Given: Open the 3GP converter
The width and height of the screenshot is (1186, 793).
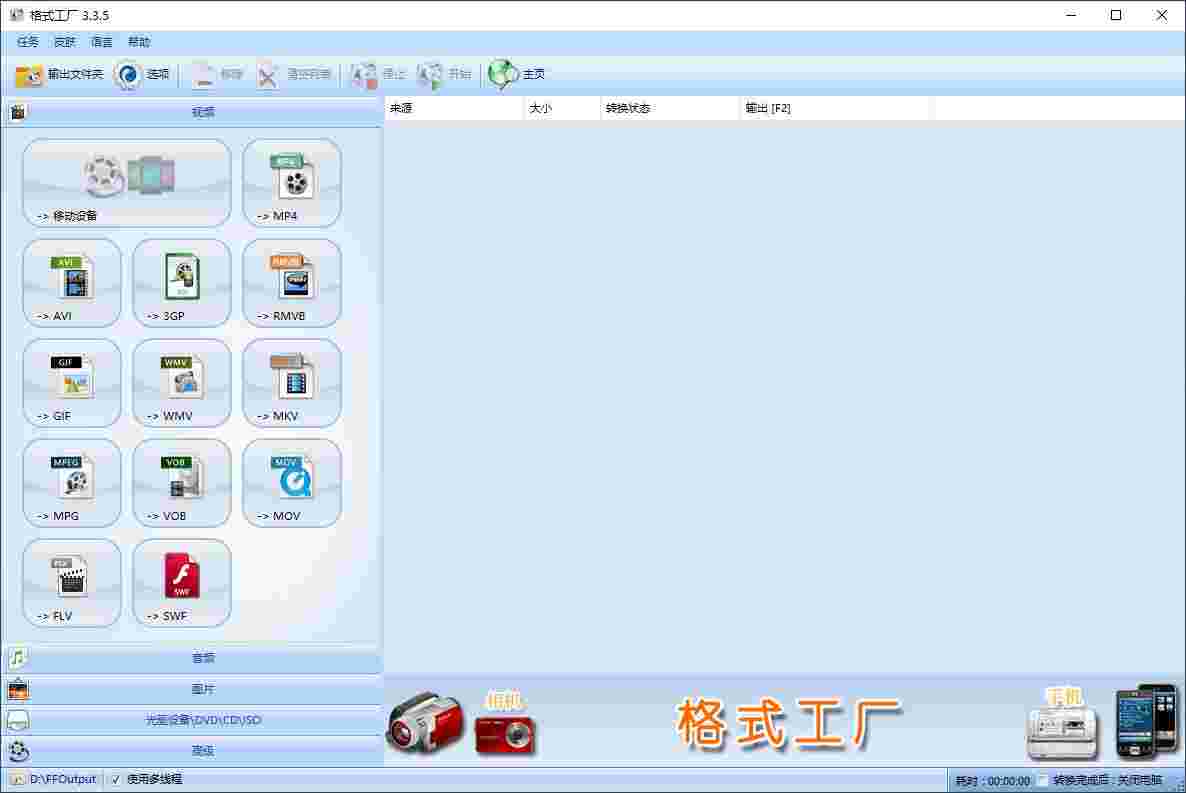Looking at the screenshot, I should coord(181,283).
